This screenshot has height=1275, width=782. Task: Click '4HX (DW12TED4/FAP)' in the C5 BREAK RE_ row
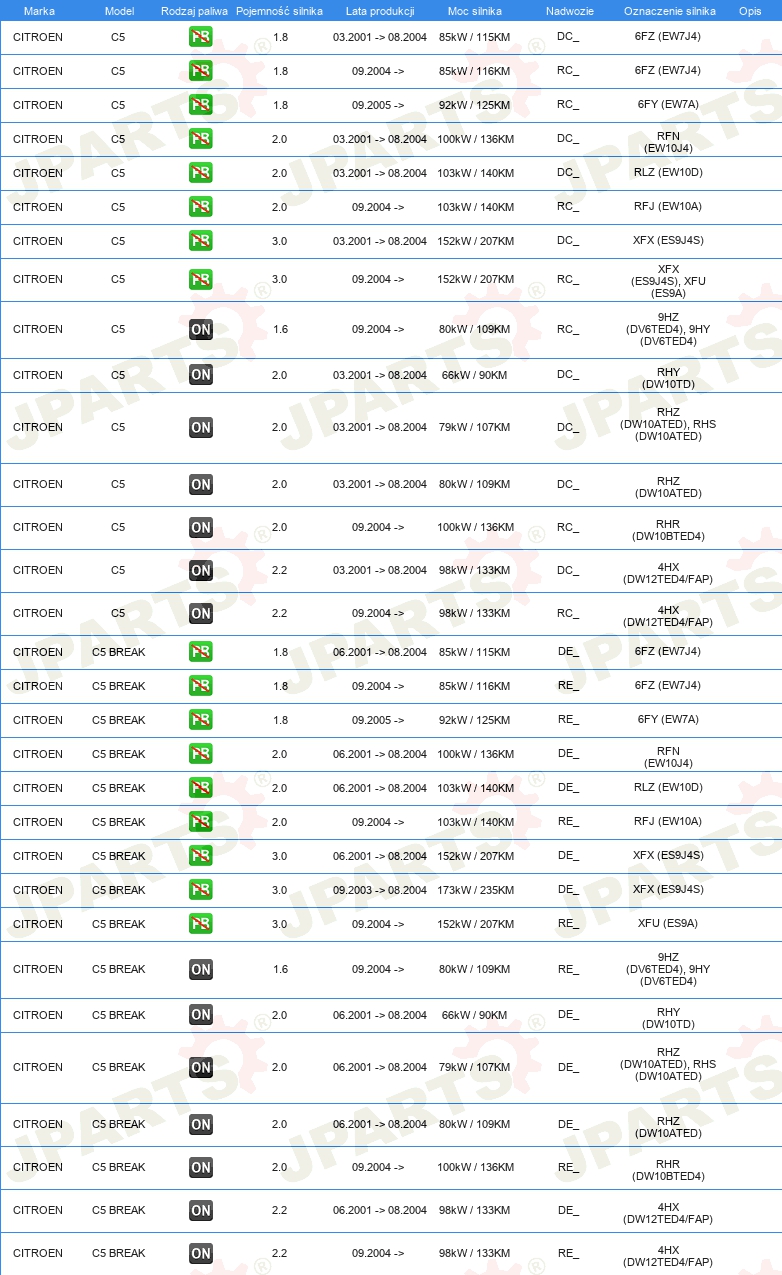pos(668,1256)
